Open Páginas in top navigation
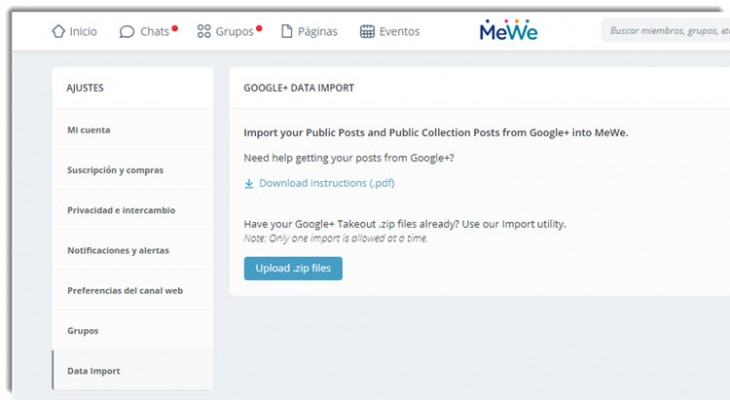Viewport: 730px width, 400px height. click(x=310, y=31)
